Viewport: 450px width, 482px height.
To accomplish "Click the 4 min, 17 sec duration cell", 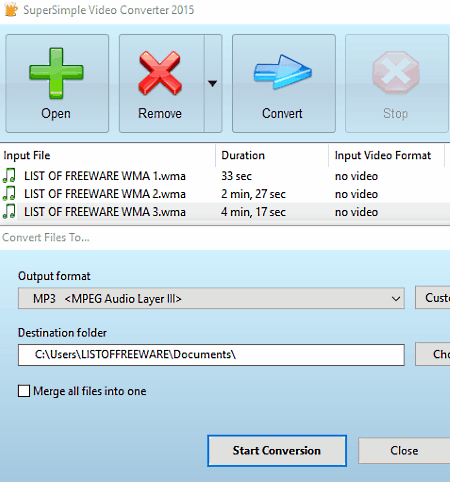I will click(253, 212).
